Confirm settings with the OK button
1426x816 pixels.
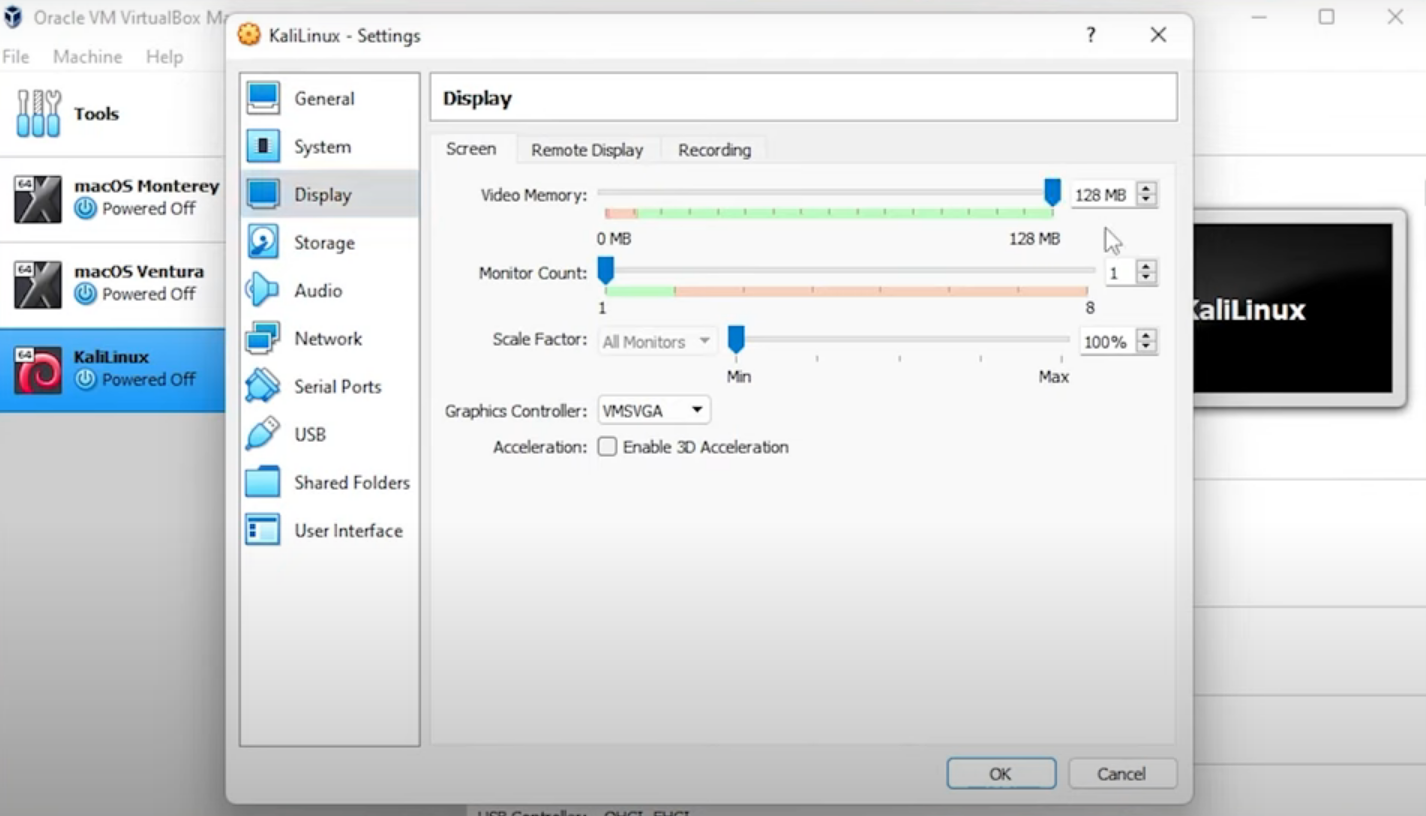(x=1001, y=773)
